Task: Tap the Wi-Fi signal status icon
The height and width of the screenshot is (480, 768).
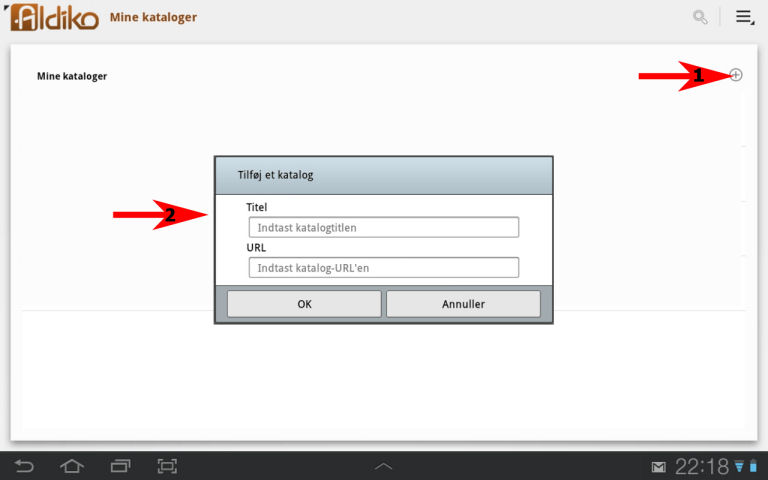Action: pos(739,466)
